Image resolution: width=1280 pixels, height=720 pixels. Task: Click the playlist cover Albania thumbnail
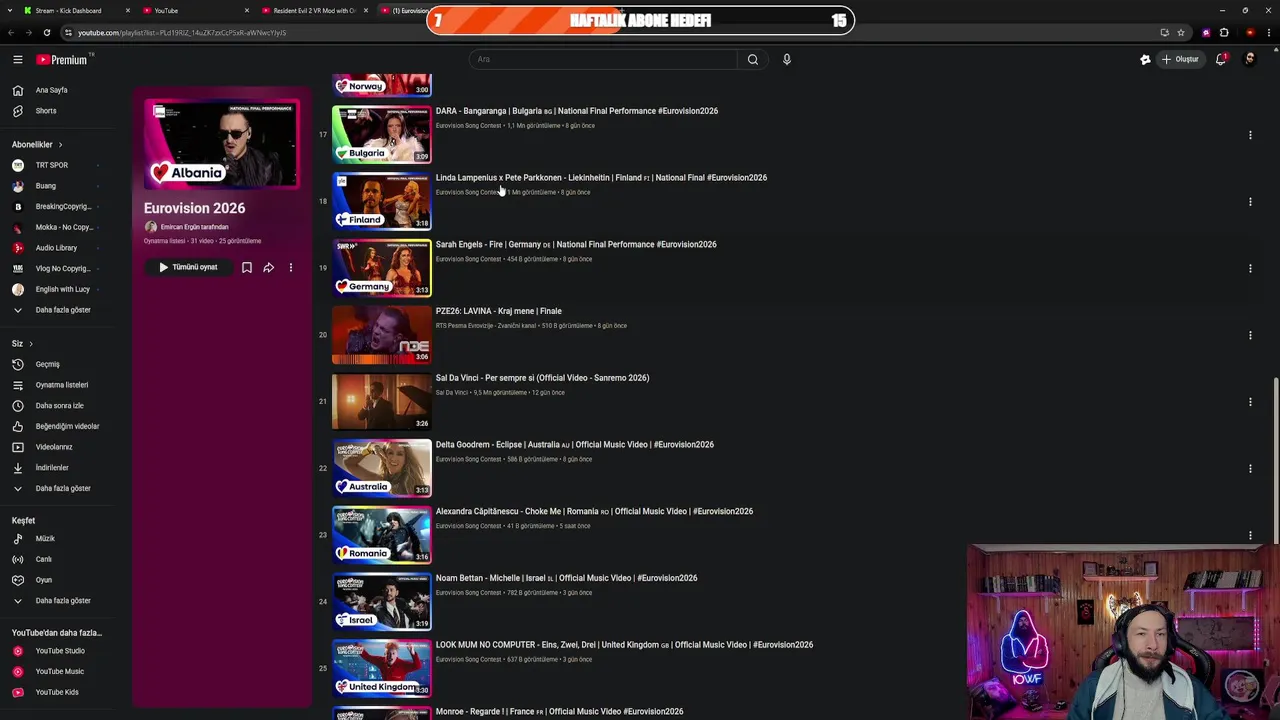(221, 144)
